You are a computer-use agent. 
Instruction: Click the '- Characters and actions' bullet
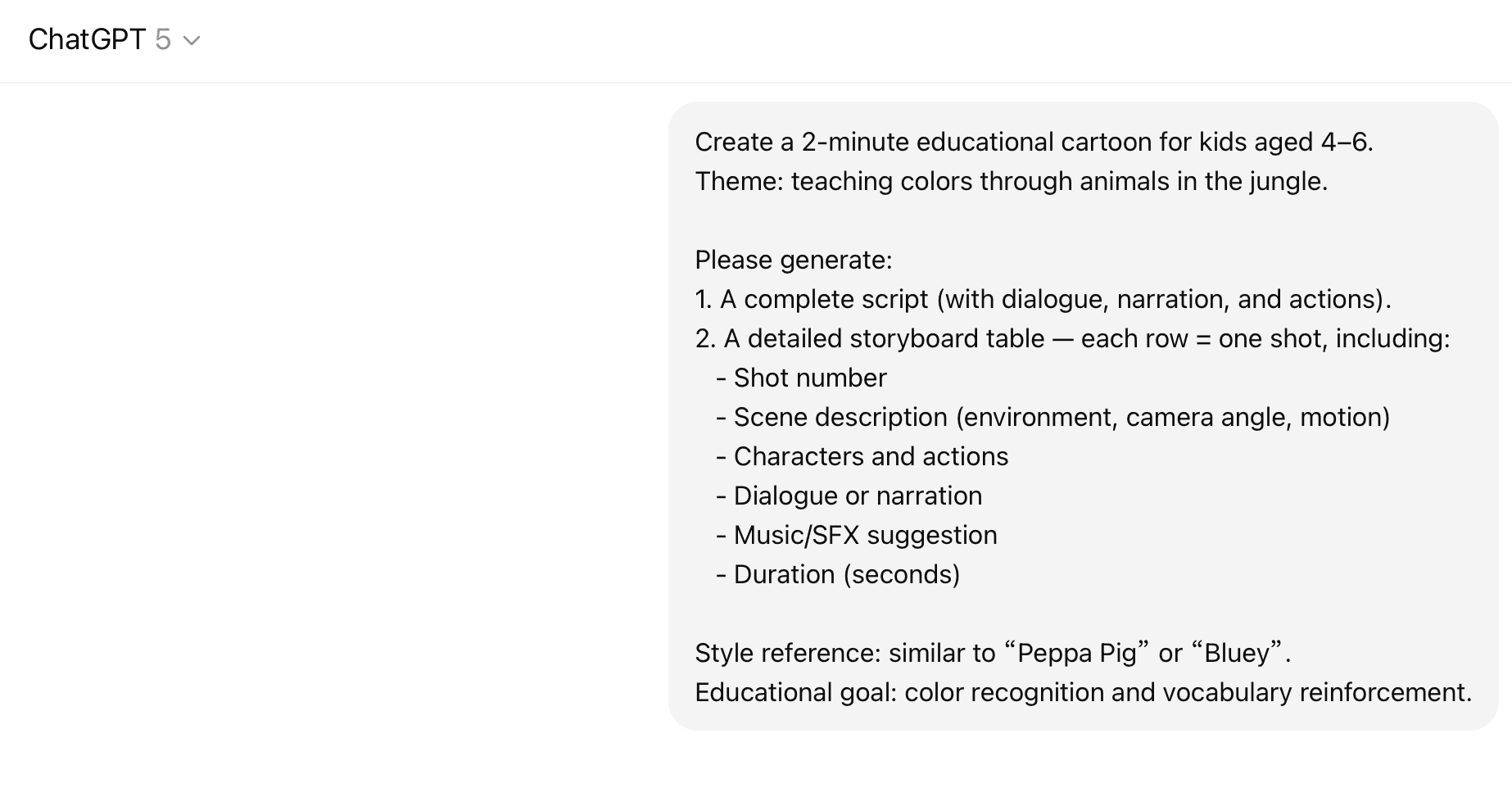862,456
